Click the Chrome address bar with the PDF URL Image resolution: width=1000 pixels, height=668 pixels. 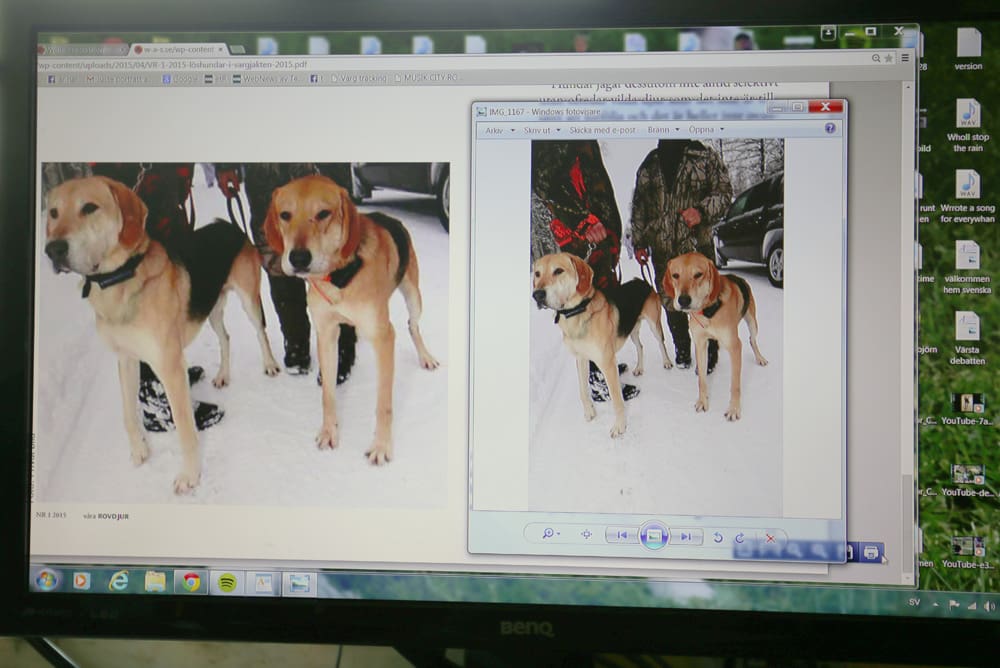pyautogui.click(x=446, y=64)
